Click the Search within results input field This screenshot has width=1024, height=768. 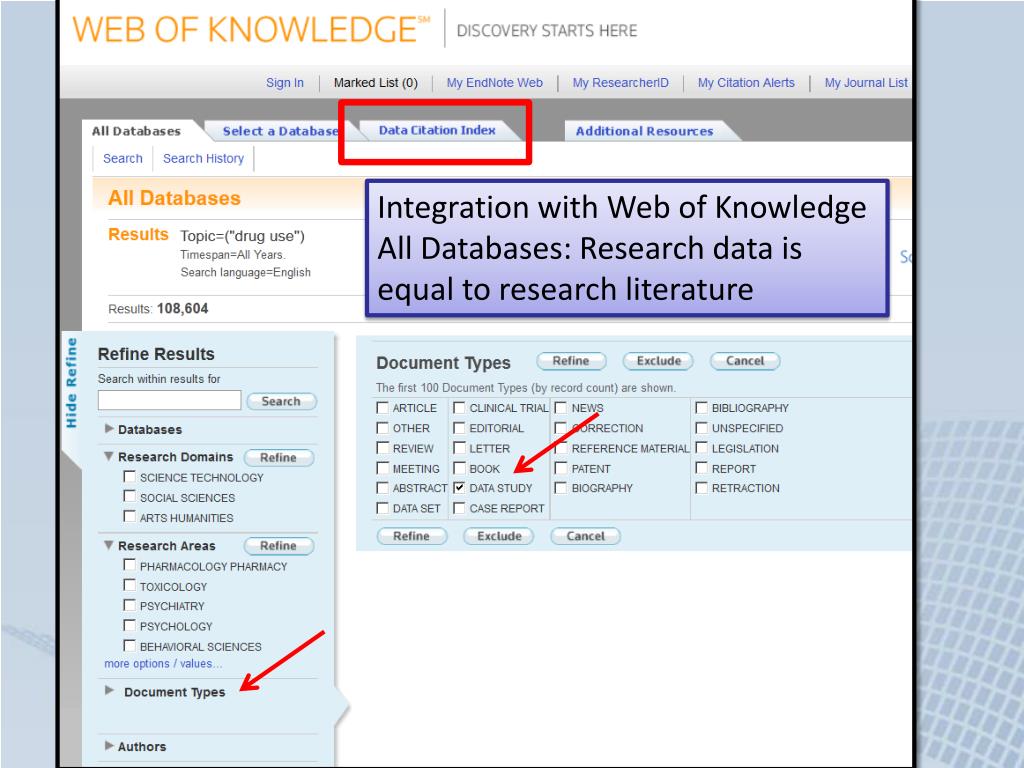(169, 400)
